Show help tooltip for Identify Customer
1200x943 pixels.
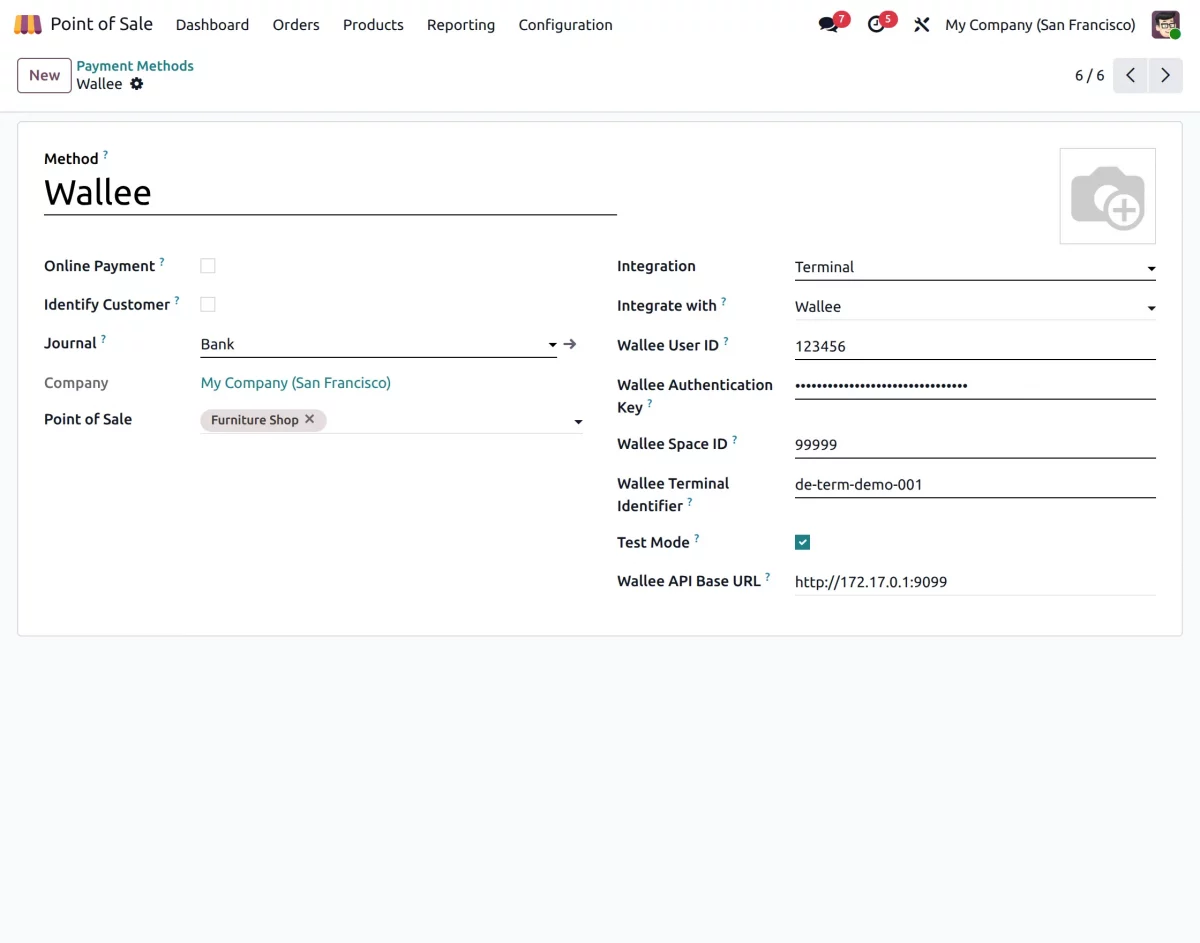[x=177, y=300]
